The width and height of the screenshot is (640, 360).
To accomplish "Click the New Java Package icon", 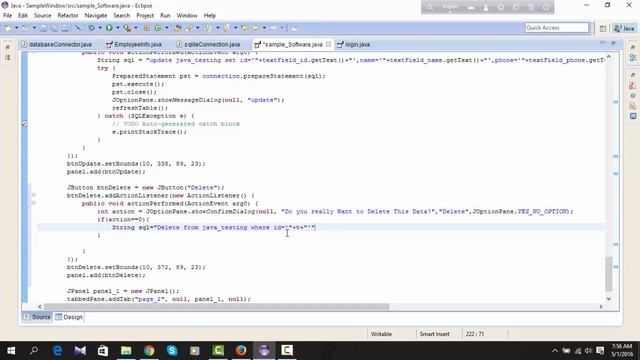I will tap(147, 28).
